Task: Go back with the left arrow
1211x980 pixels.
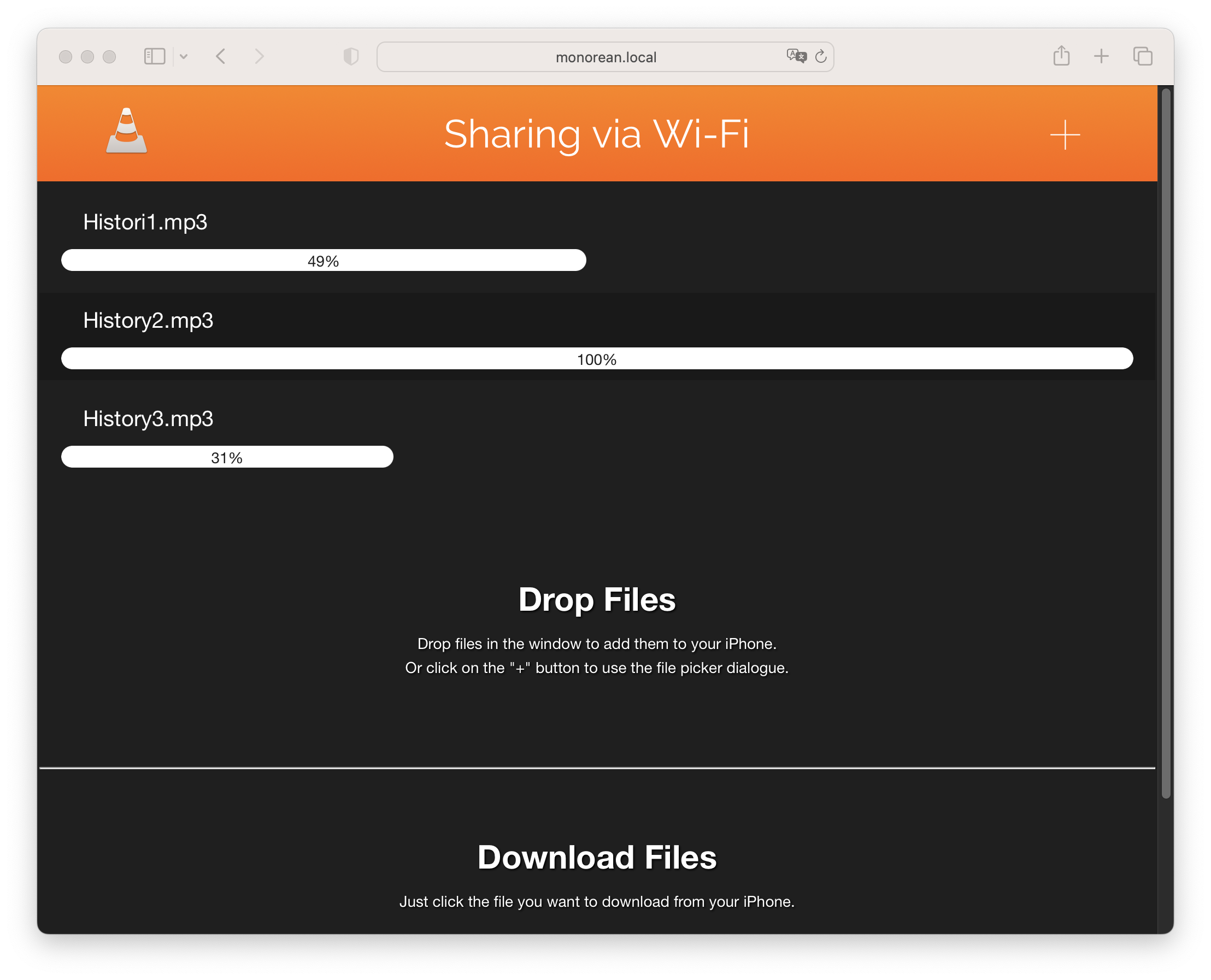Action: tap(221, 56)
